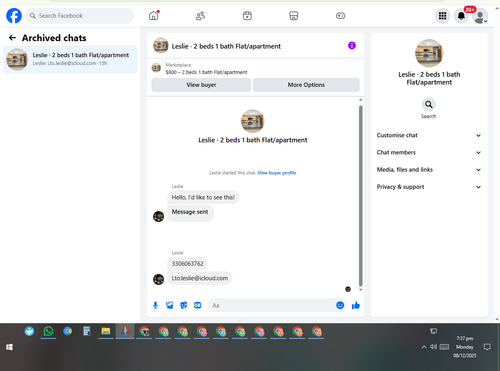The height and width of the screenshot is (371, 500).
Task: Expand the Customise chat section
Action: click(x=429, y=135)
